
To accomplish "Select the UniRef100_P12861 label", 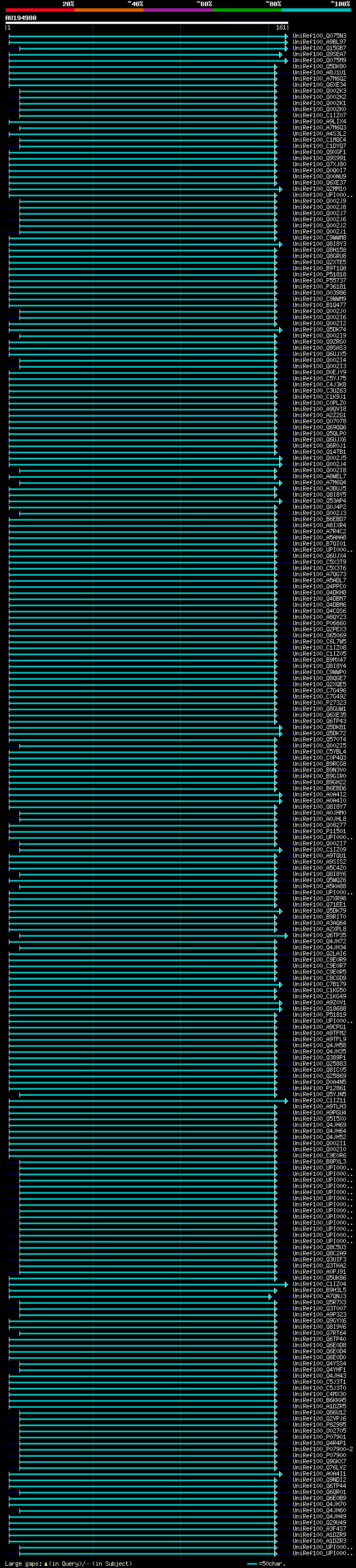I will [319, 1088].
